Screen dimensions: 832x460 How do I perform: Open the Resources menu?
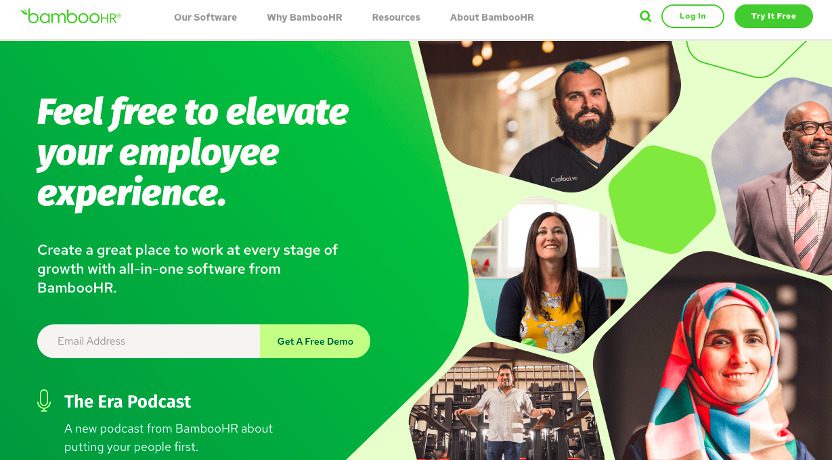coord(396,17)
